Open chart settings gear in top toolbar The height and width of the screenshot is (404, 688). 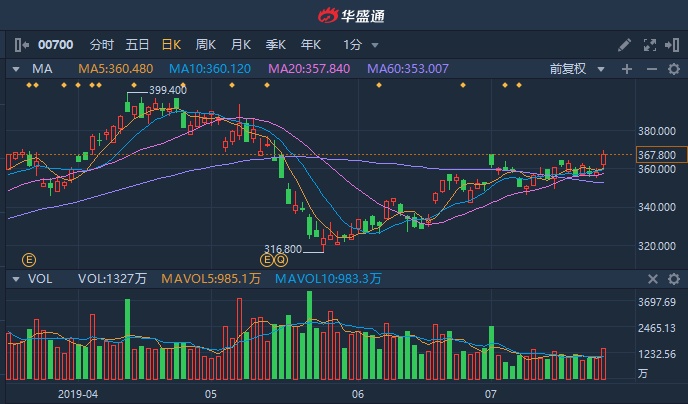(674, 45)
